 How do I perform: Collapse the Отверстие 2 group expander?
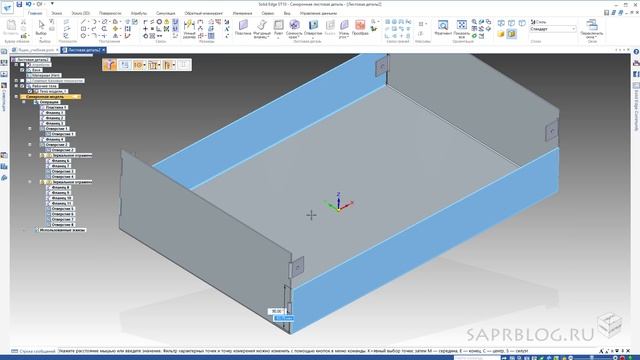coord(30,144)
